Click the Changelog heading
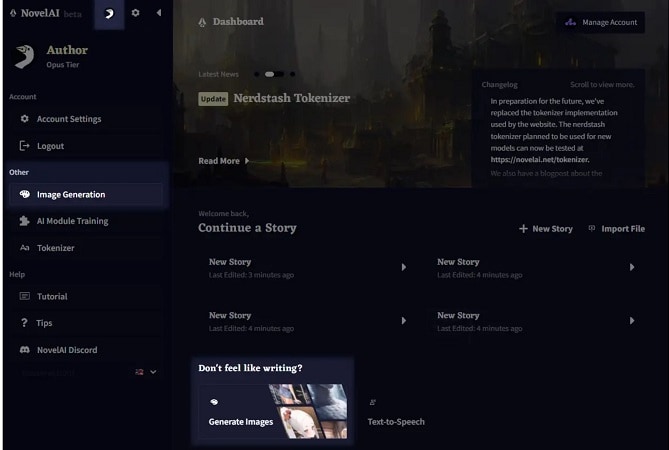The height and width of the screenshot is (450, 669). click(x=500, y=84)
